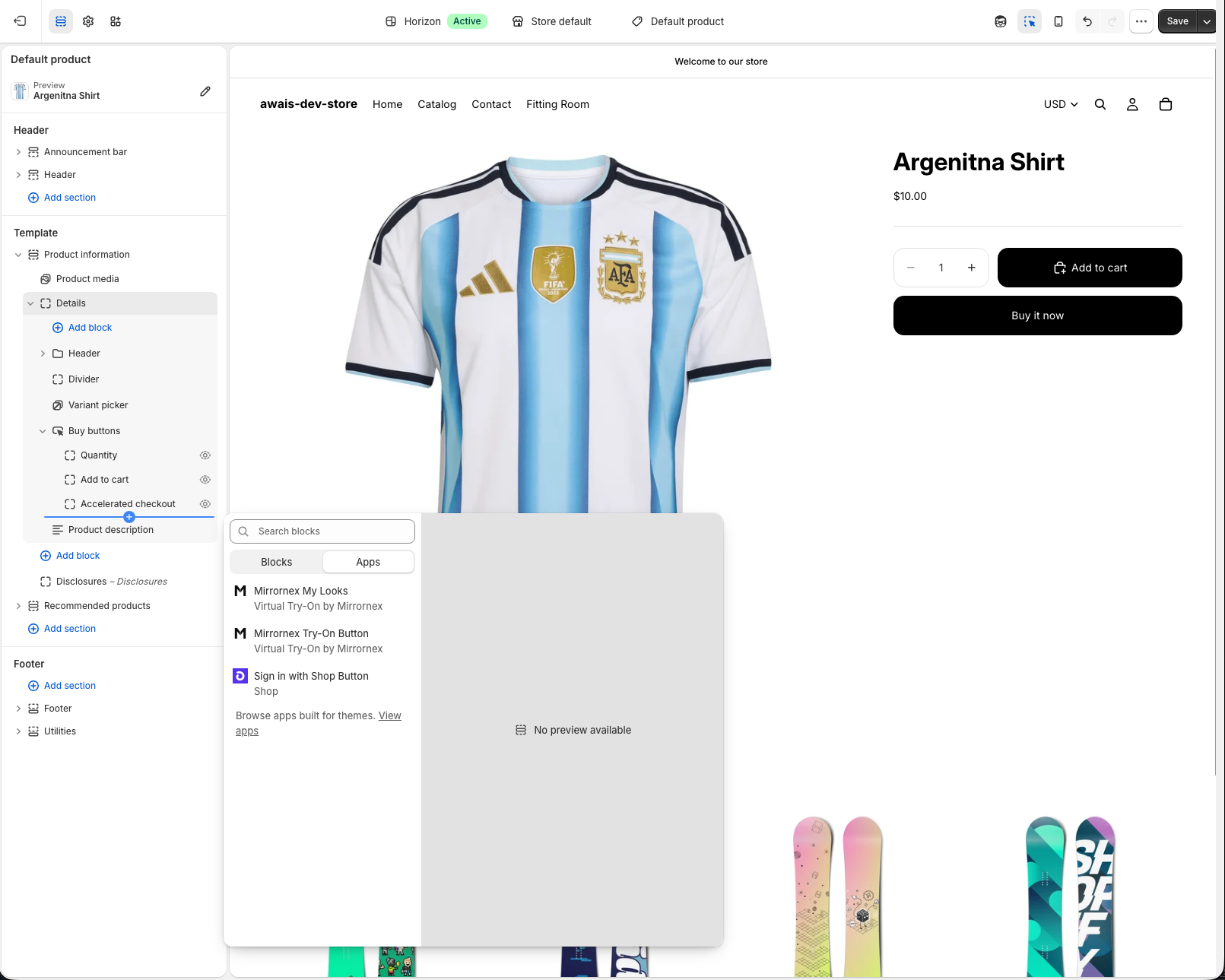Increase quantity with the plus icon

pos(972,268)
